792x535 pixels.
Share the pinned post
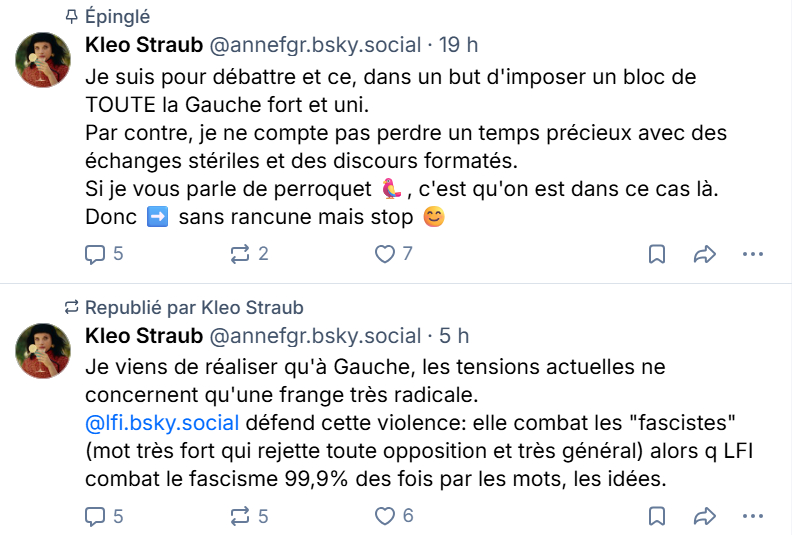tap(705, 254)
